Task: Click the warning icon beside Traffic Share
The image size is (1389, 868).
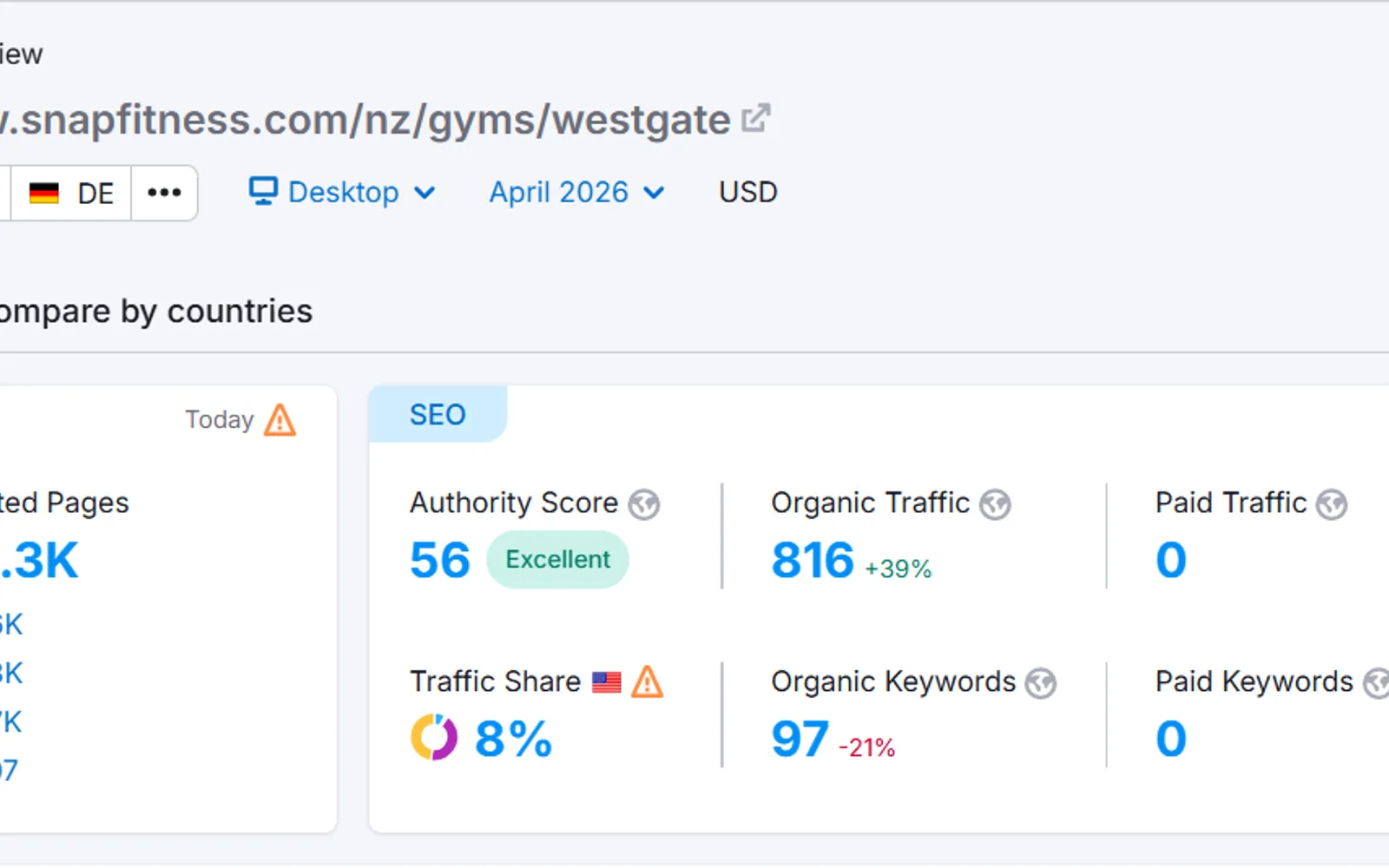Action: (647, 682)
